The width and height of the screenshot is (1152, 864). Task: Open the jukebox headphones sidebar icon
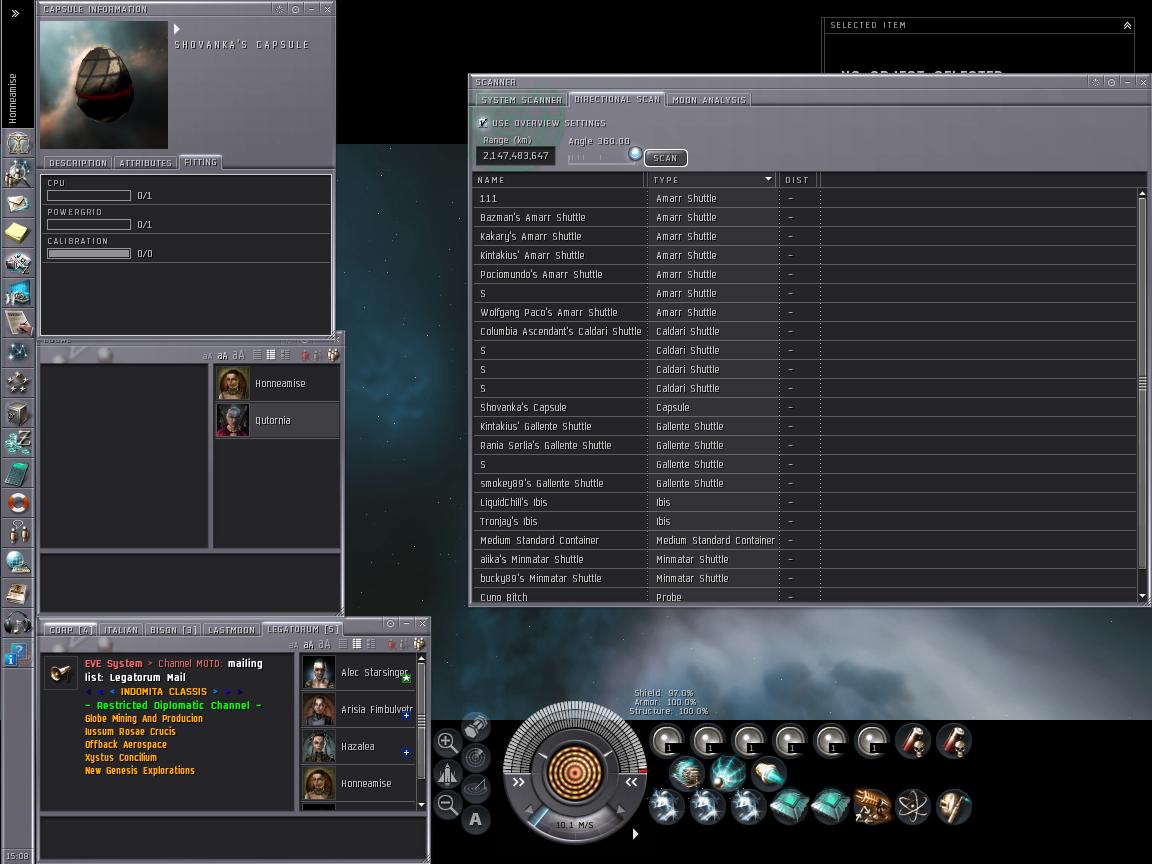tap(18, 623)
